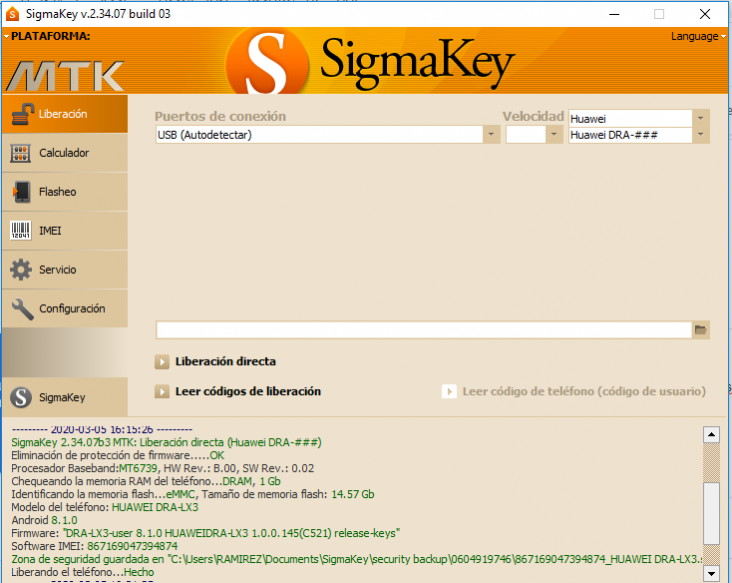Start Liberación directa
This screenshot has width=732, height=583.
[x=225, y=362]
